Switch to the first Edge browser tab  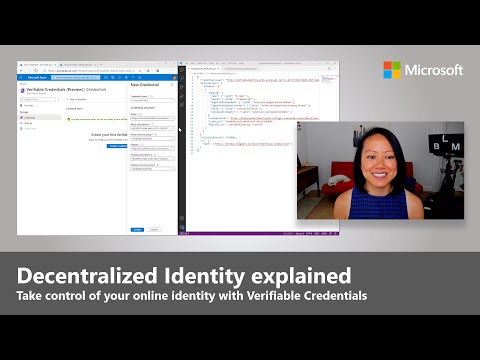point(38,64)
